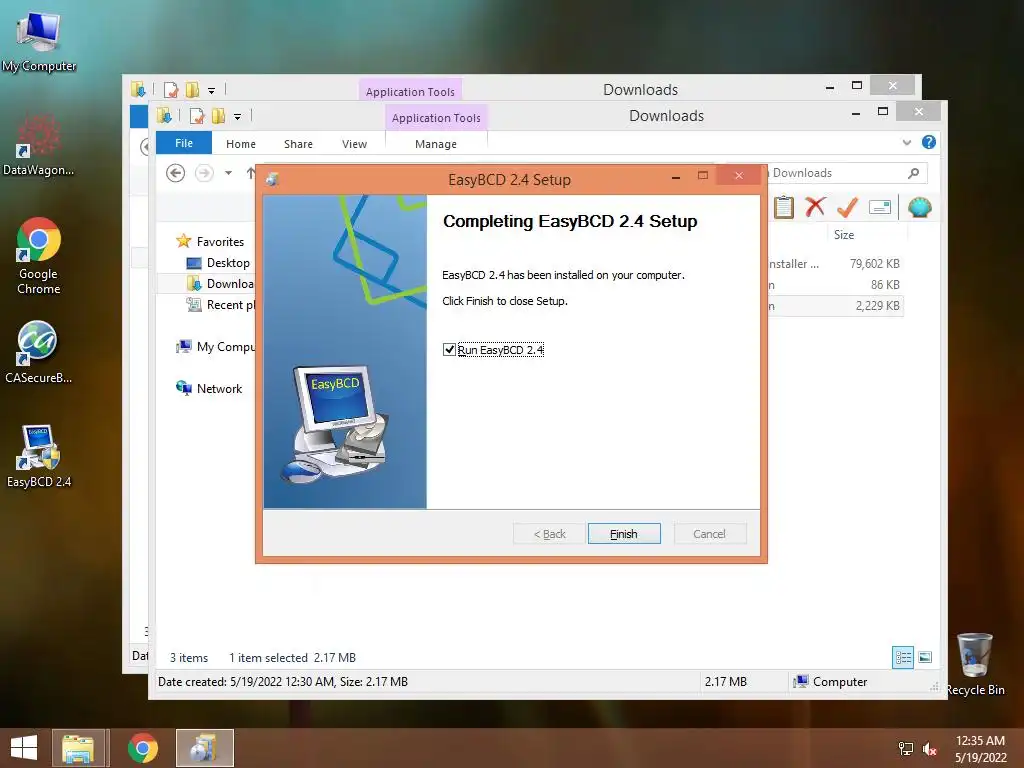The height and width of the screenshot is (768, 1024).
Task: Open the recent locations dropdown arrow
Action: click(228, 173)
